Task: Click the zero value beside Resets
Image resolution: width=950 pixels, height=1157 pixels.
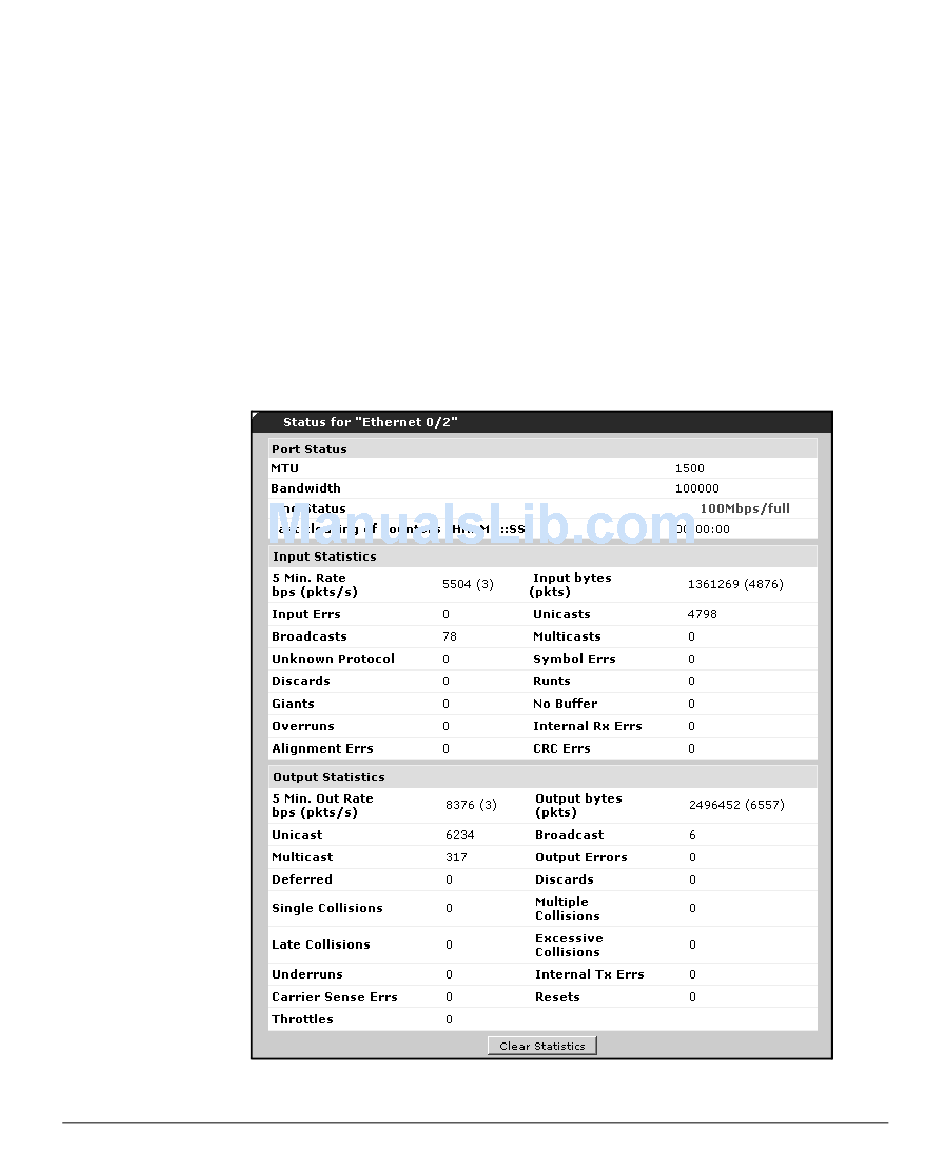Action: (x=692, y=997)
